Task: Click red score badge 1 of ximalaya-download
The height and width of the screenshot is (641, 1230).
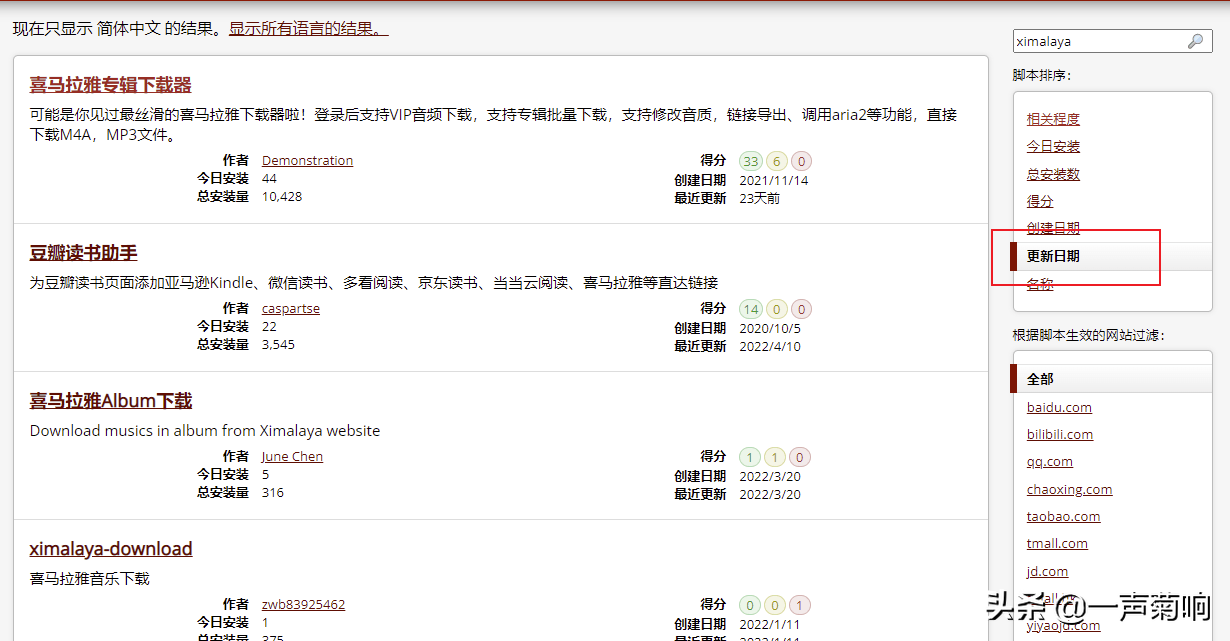Action: (800, 605)
